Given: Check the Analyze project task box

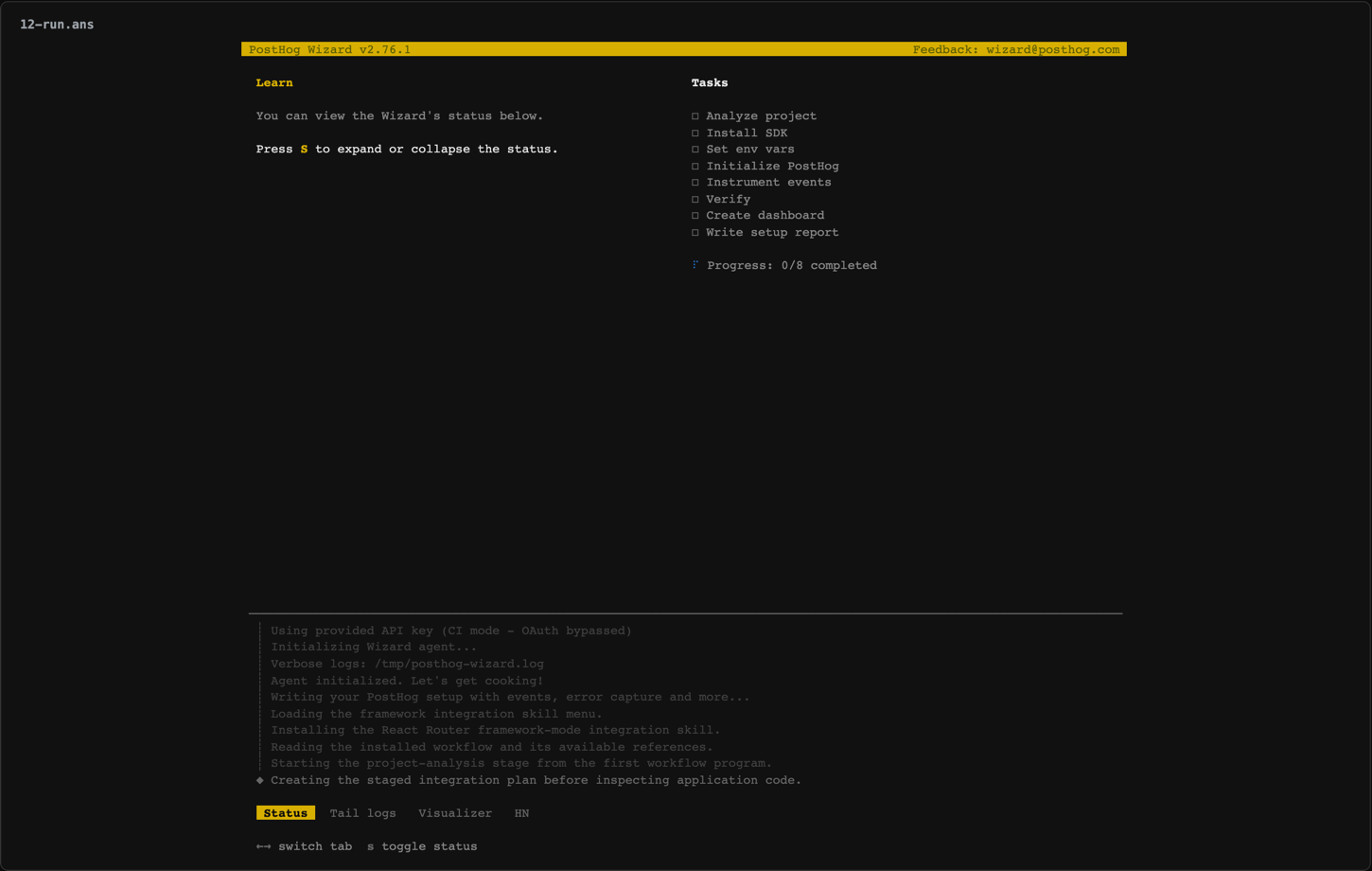Looking at the screenshot, I should click(695, 116).
